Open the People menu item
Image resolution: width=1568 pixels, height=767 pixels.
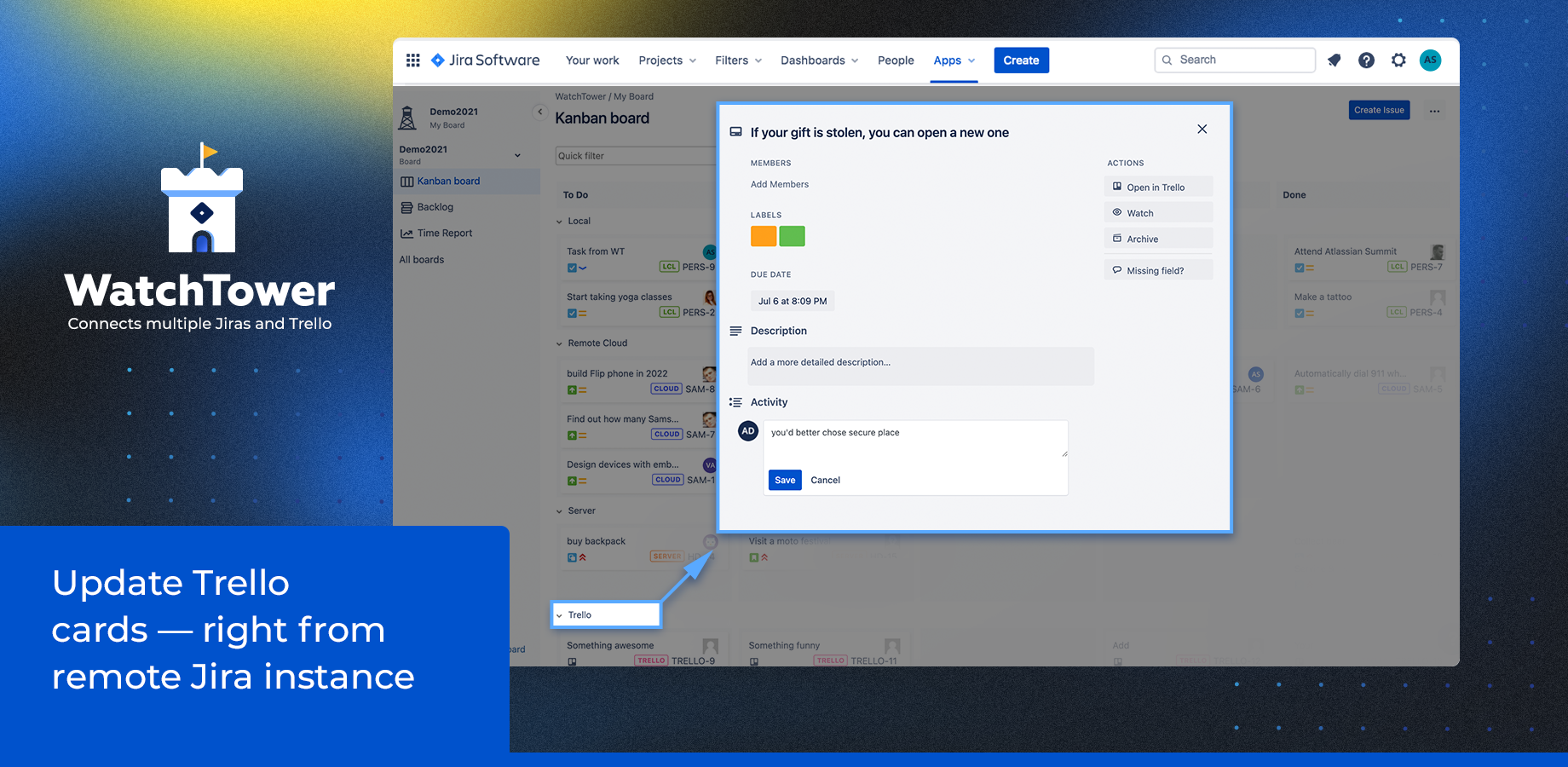[x=896, y=61]
